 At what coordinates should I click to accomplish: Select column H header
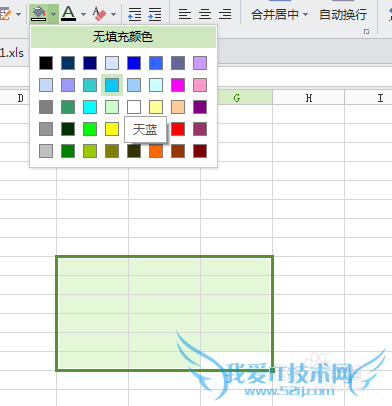(309, 98)
